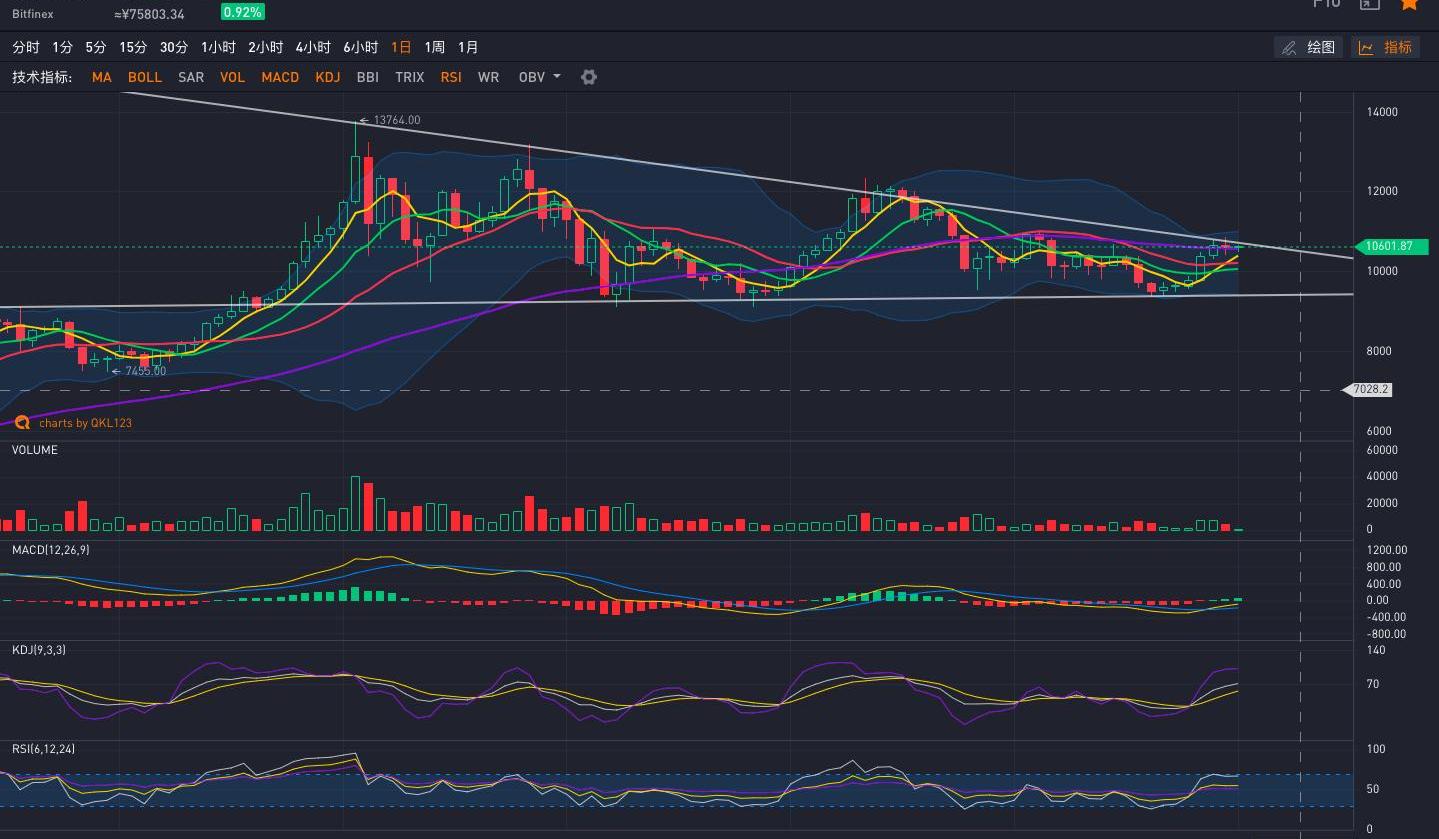Viewport: 1439px width, 839px height.
Task: Disable the BOLL indicator
Action: (145, 77)
